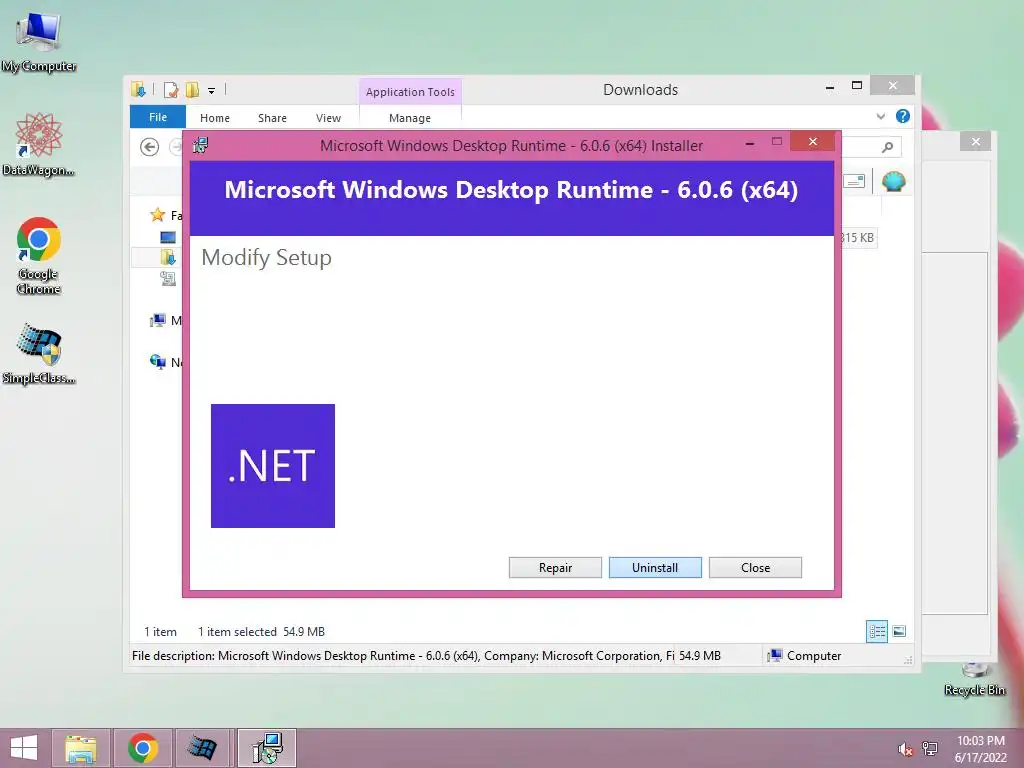The image size is (1024, 768).
Task: Switch to large thumbnails view in status bar
Action: click(x=899, y=632)
